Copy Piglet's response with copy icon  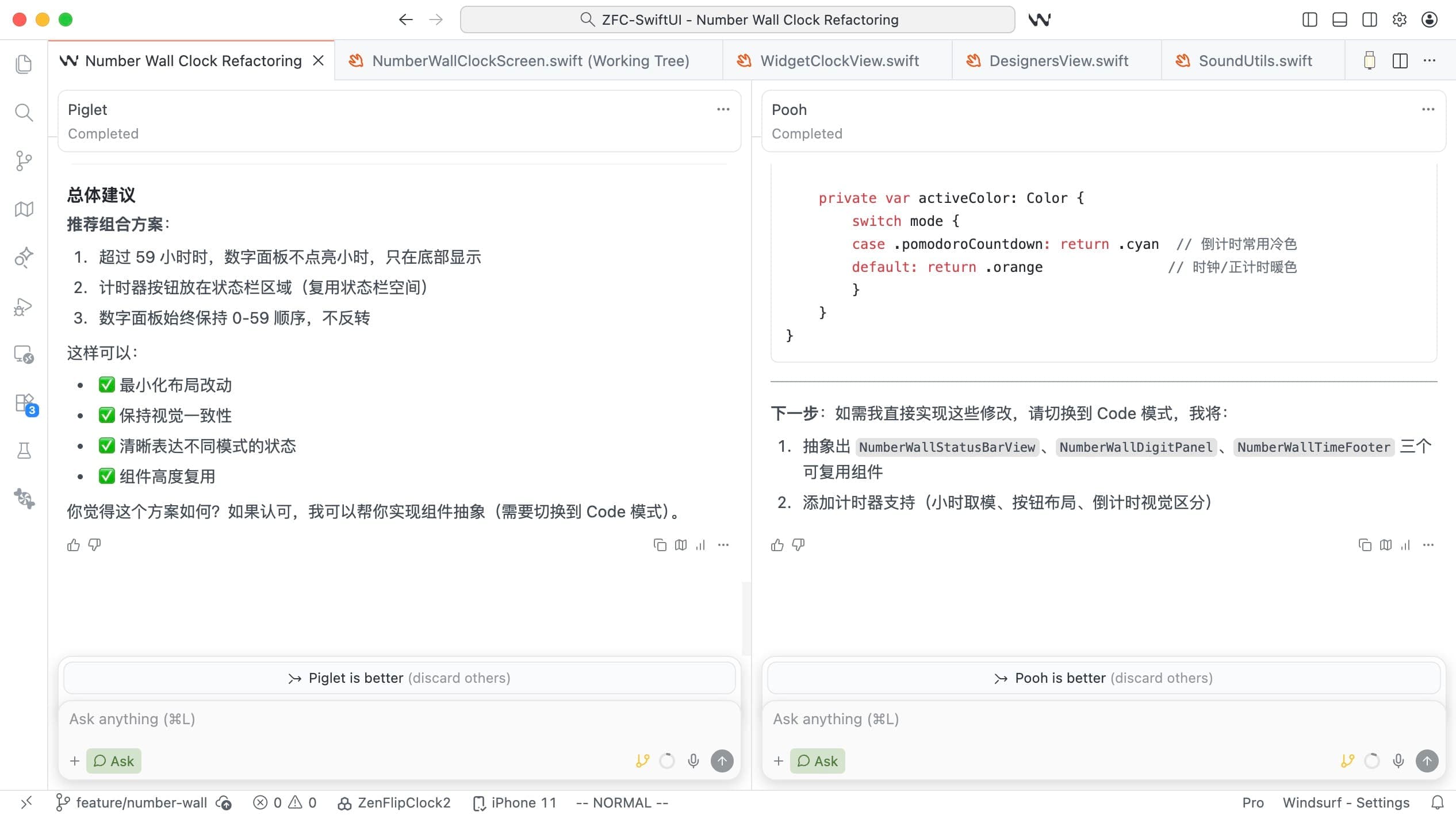point(660,545)
